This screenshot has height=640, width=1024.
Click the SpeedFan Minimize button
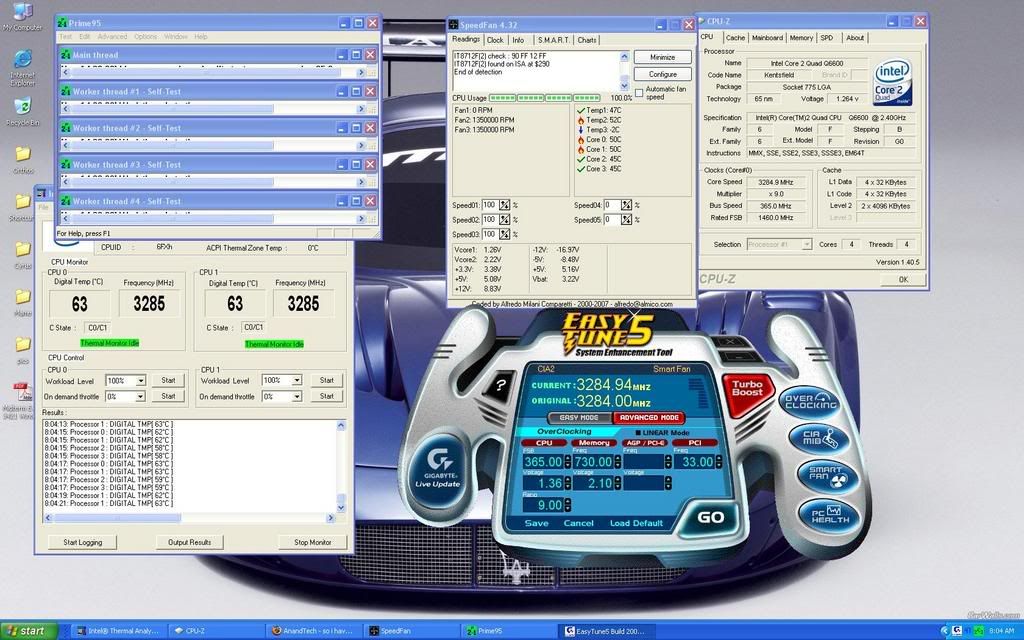[x=662, y=57]
